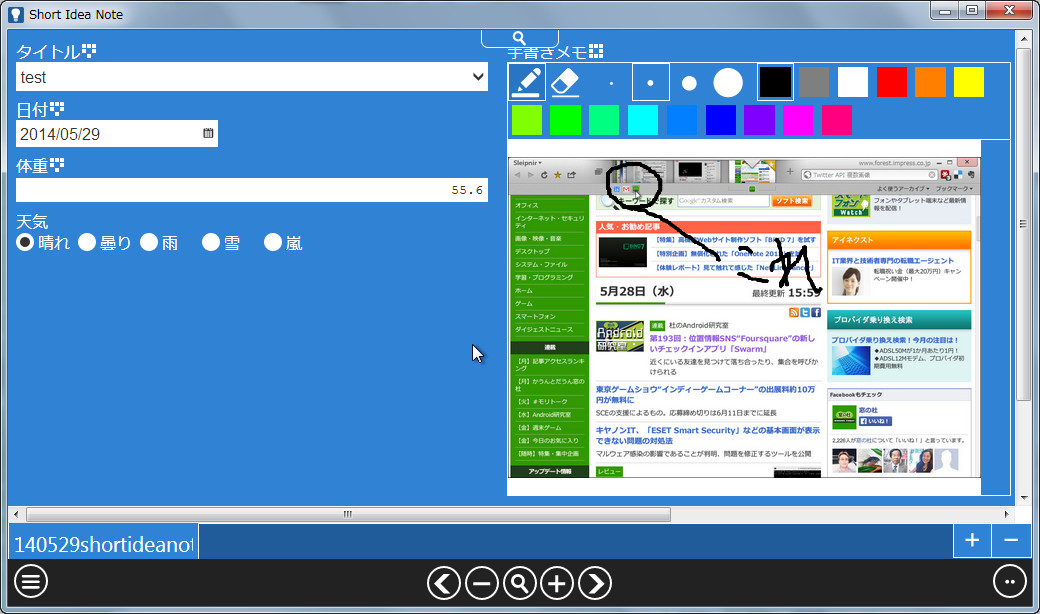Click the handwritten memo canvas image
Viewport: 1040px width, 614px height.
point(744,317)
